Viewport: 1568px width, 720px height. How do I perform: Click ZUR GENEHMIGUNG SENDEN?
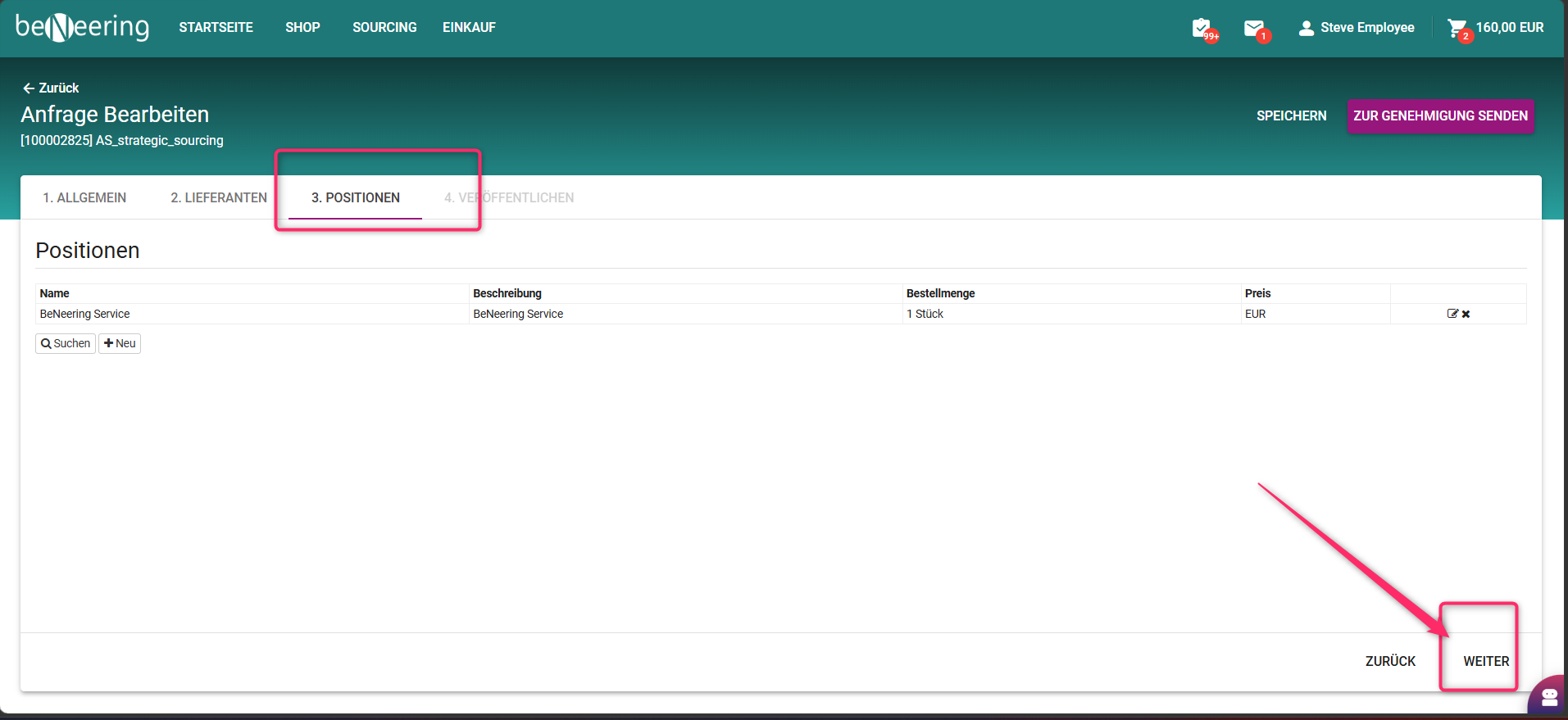tap(1440, 115)
